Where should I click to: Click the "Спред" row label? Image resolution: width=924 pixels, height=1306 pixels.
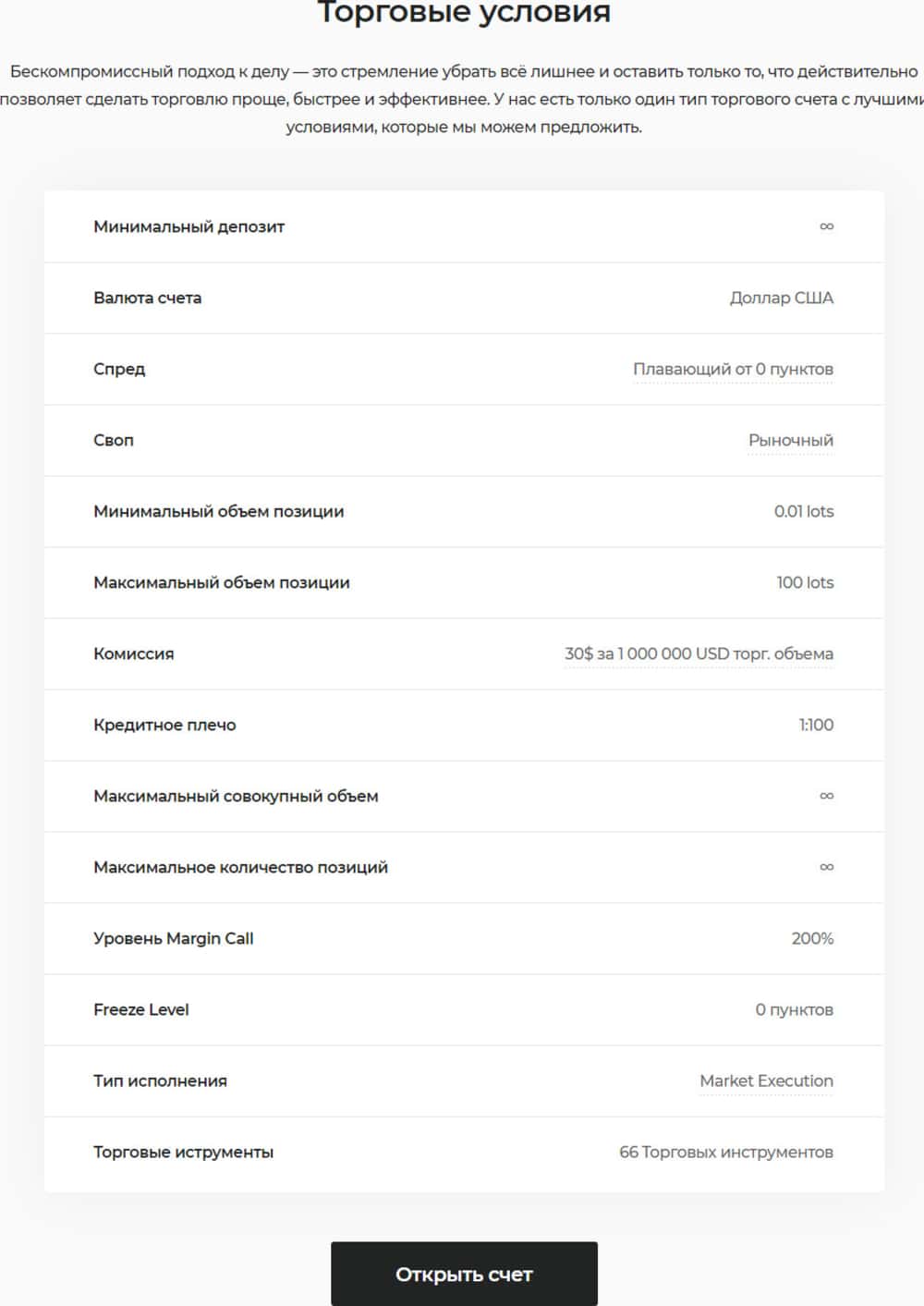[x=119, y=369]
